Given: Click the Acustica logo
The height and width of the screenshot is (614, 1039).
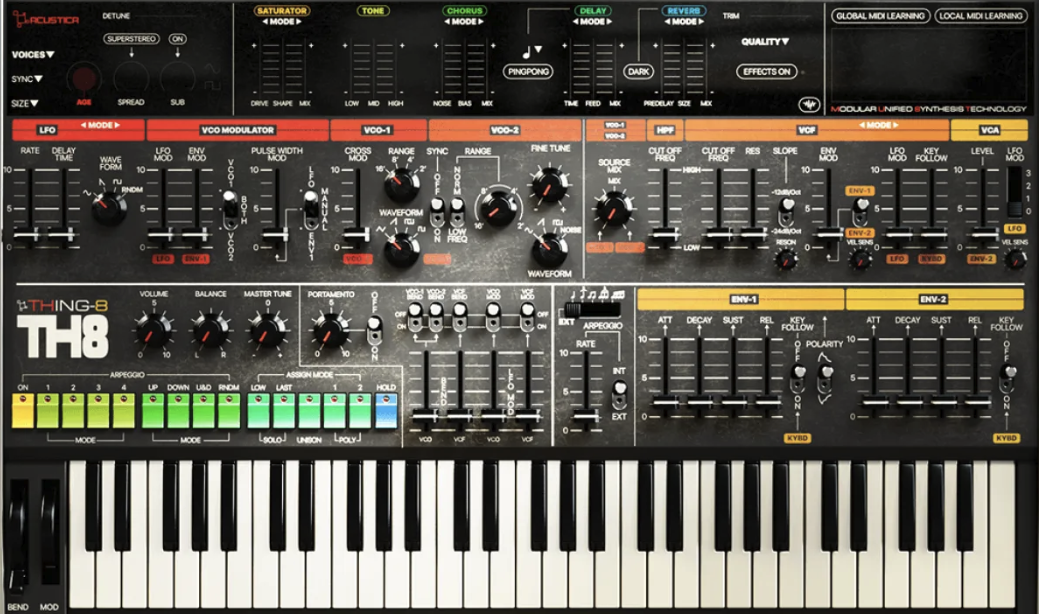Looking at the screenshot, I should [45, 18].
